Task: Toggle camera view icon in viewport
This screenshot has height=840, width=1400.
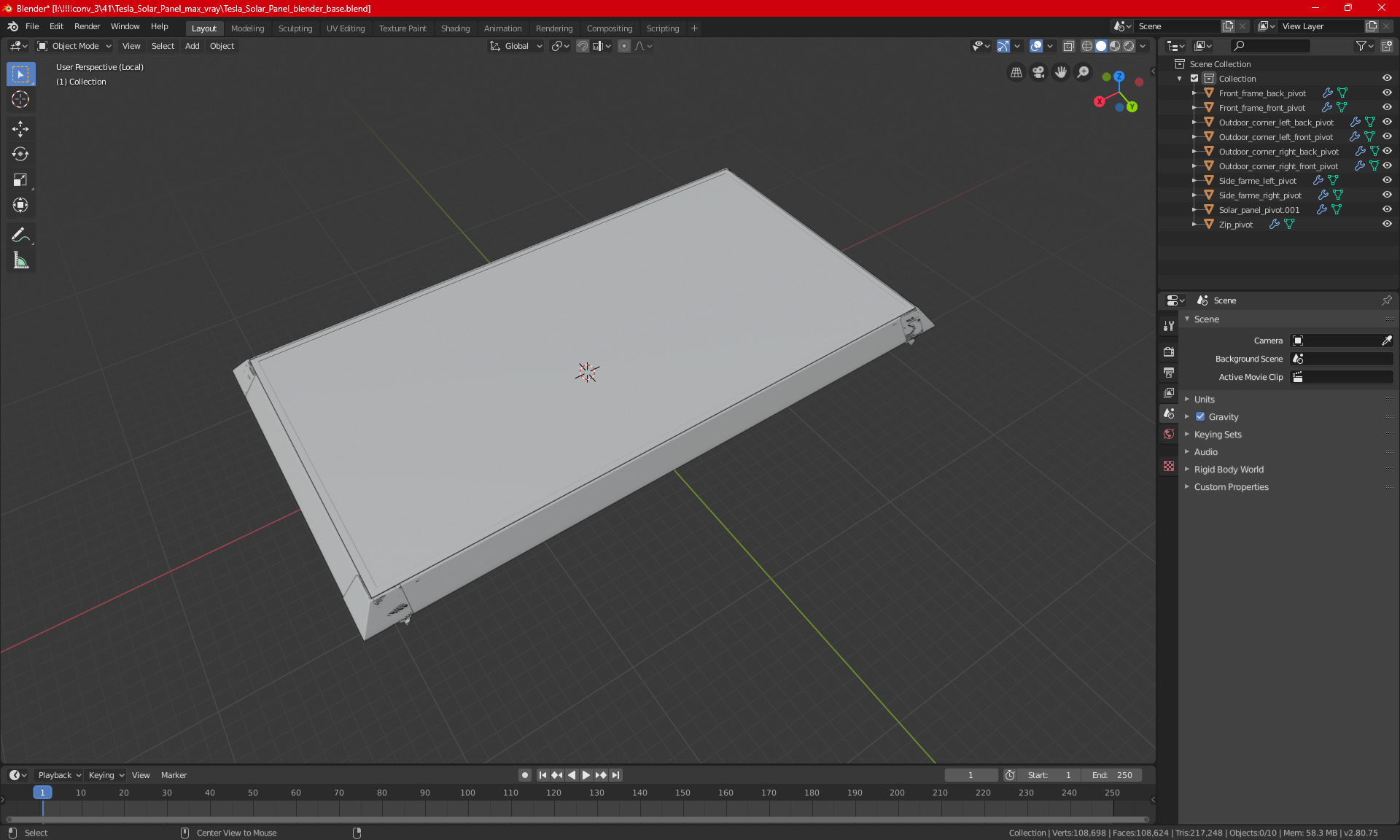Action: click(1038, 72)
